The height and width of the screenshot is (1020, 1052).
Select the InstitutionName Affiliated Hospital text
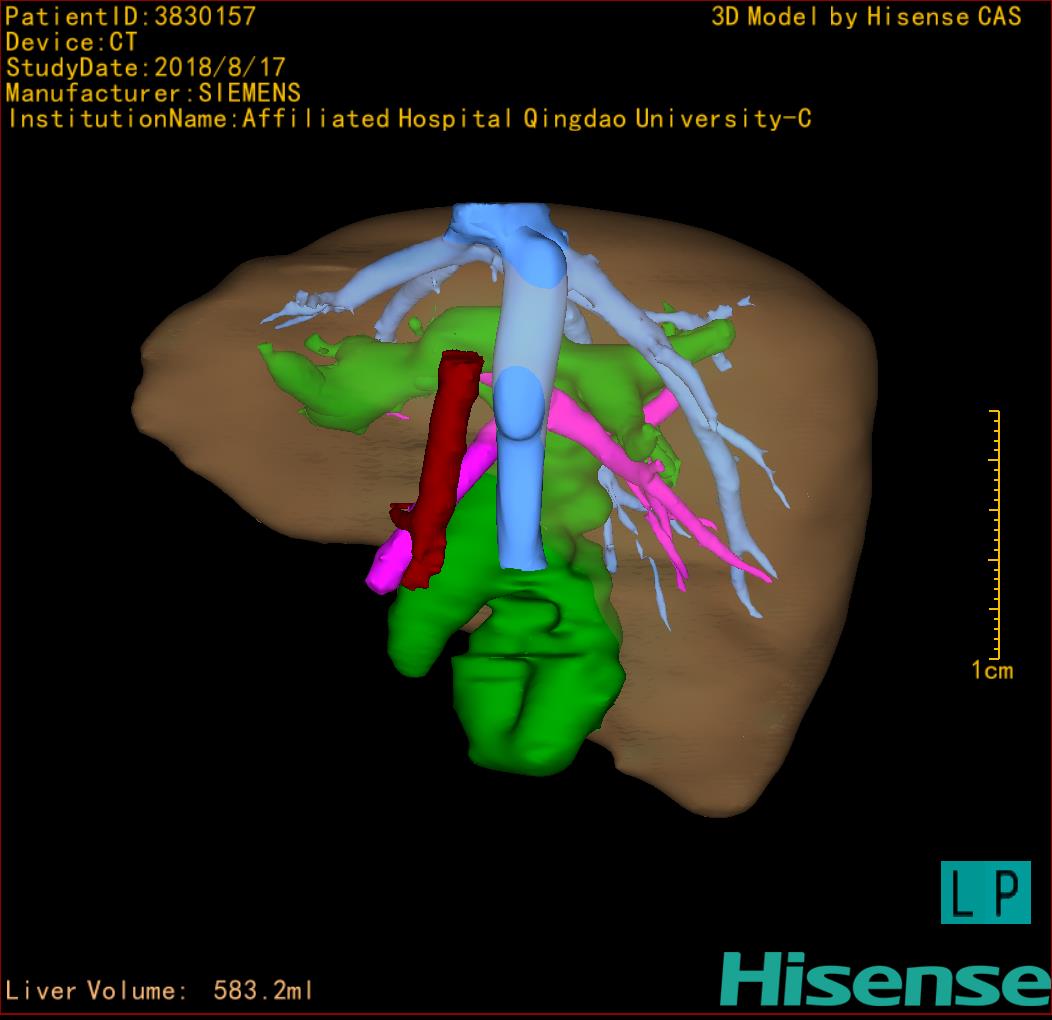click(409, 119)
